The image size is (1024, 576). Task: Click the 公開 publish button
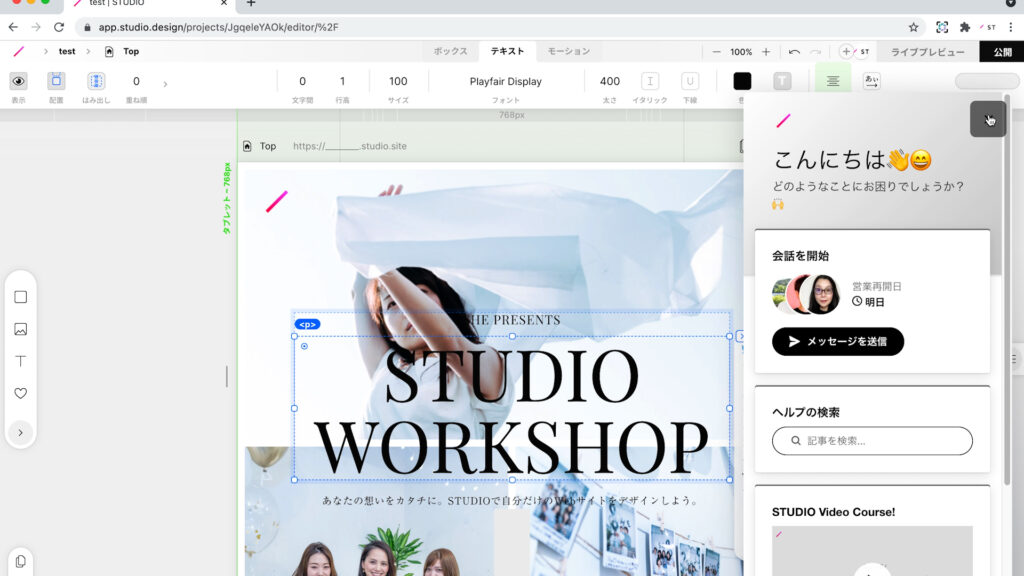pyautogui.click(x=1002, y=52)
